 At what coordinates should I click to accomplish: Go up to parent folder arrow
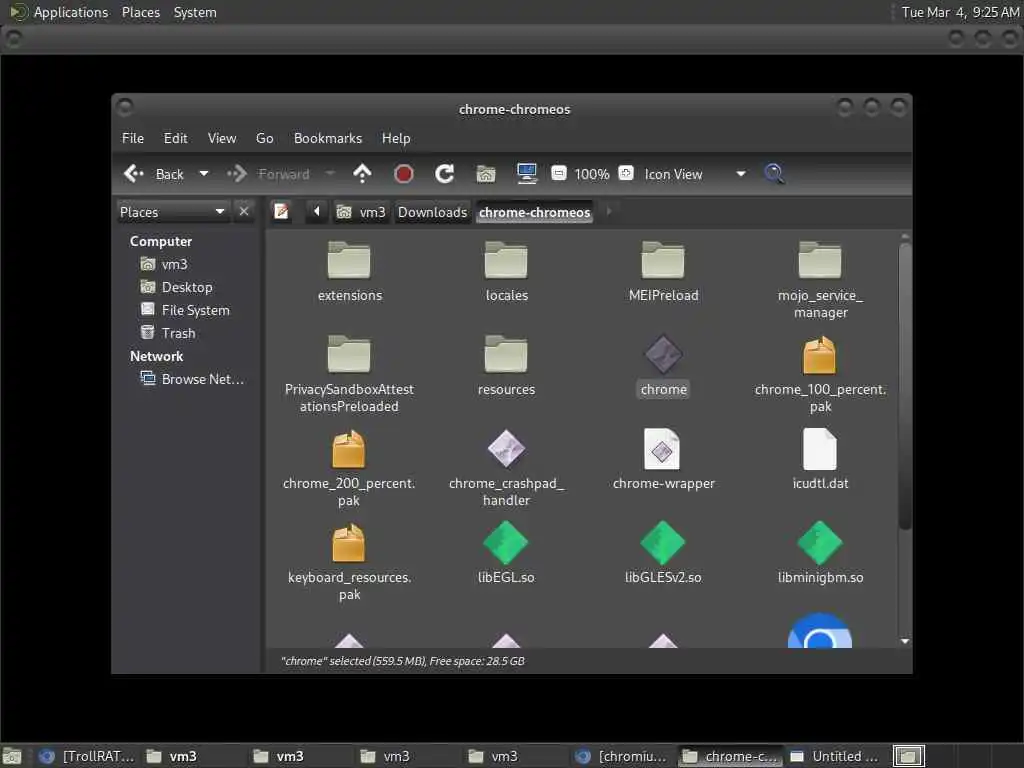[x=362, y=174]
